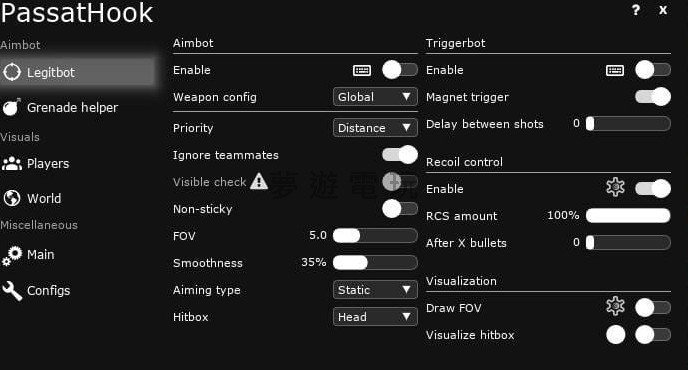Click the question mark help icon

coord(636,10)
